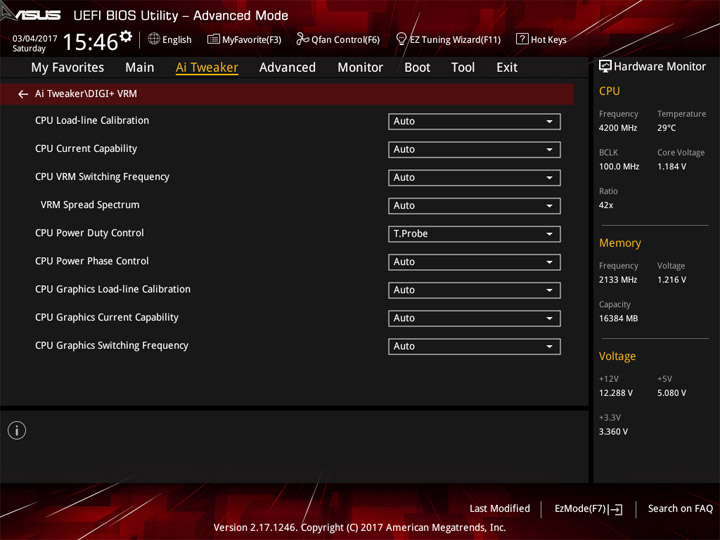Select CPU Power Phase Control label
720x540 pixels.
tap(92, 261)
